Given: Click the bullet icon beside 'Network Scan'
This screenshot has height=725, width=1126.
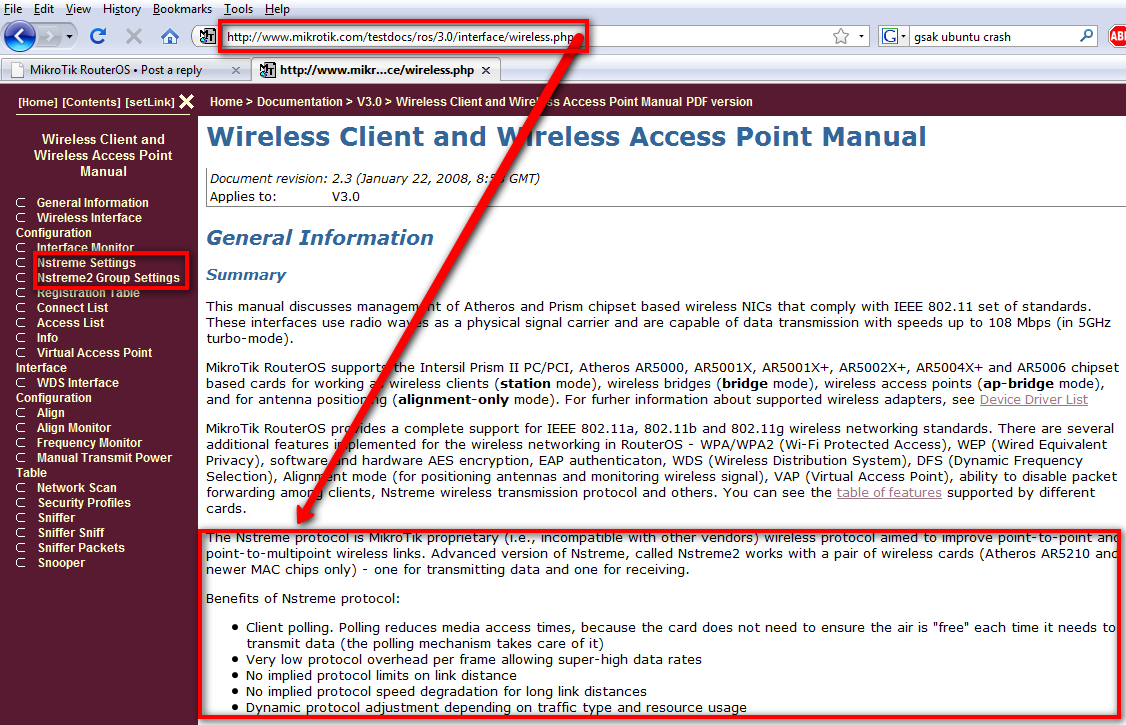Looking at the screenshot, I should click(21, 488).
